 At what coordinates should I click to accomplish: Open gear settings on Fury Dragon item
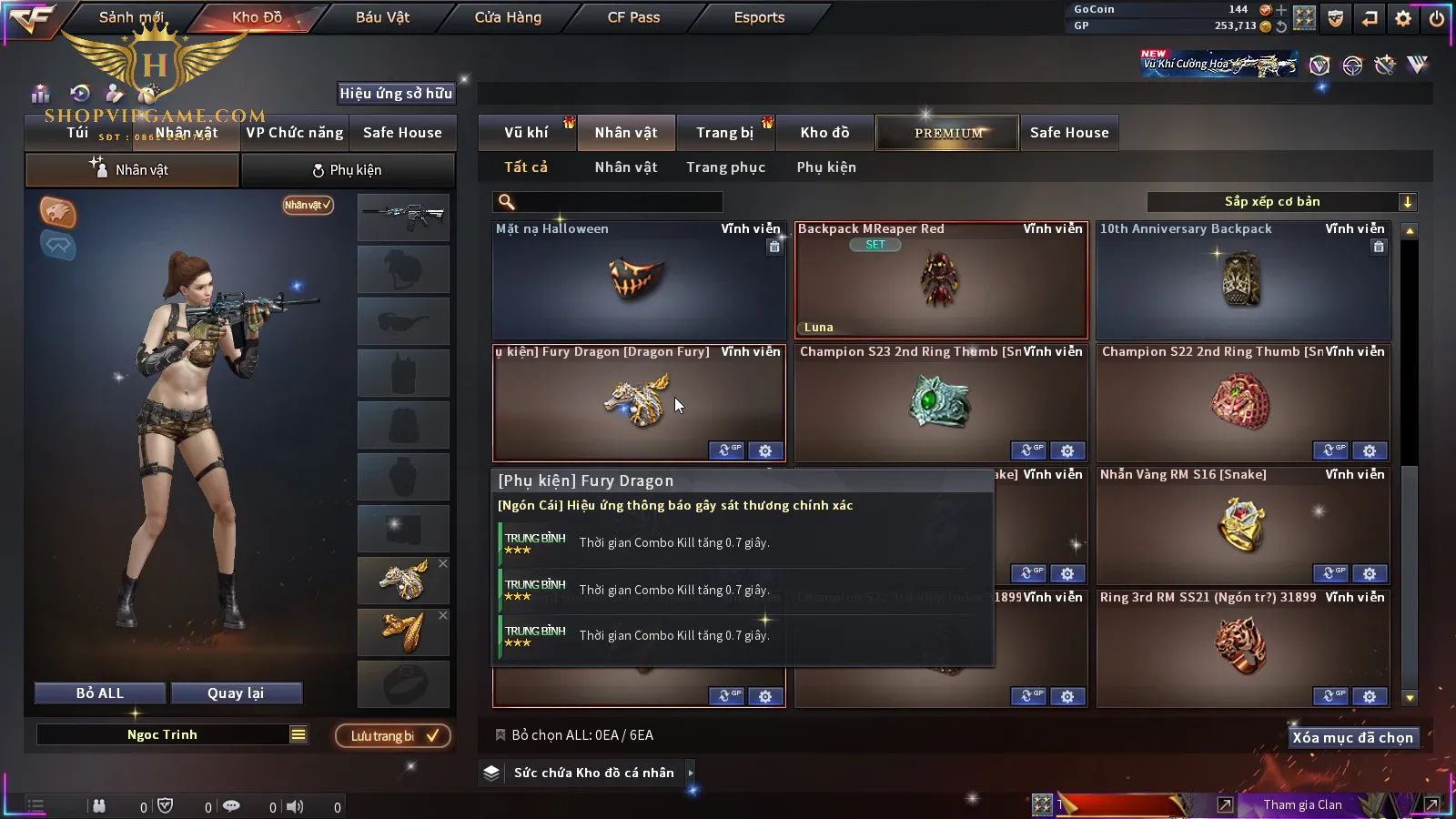(x=765, y=450)
